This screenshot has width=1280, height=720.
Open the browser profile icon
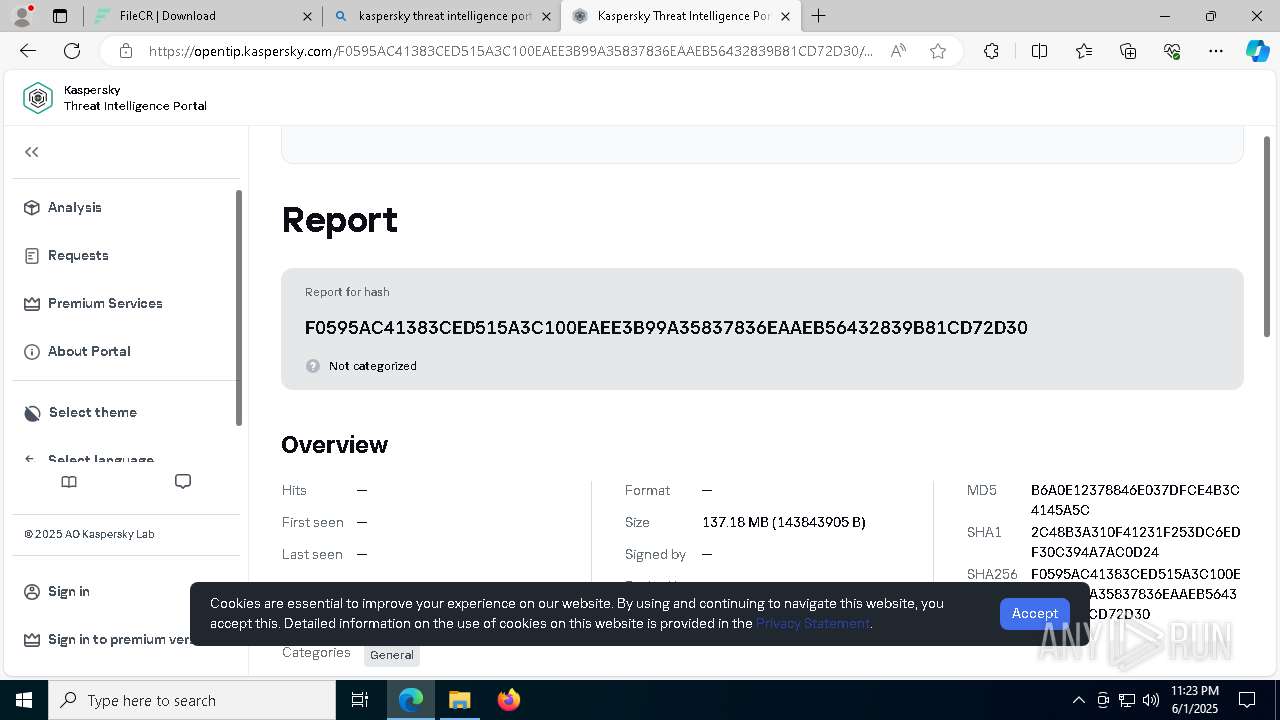tap(22, 16)
